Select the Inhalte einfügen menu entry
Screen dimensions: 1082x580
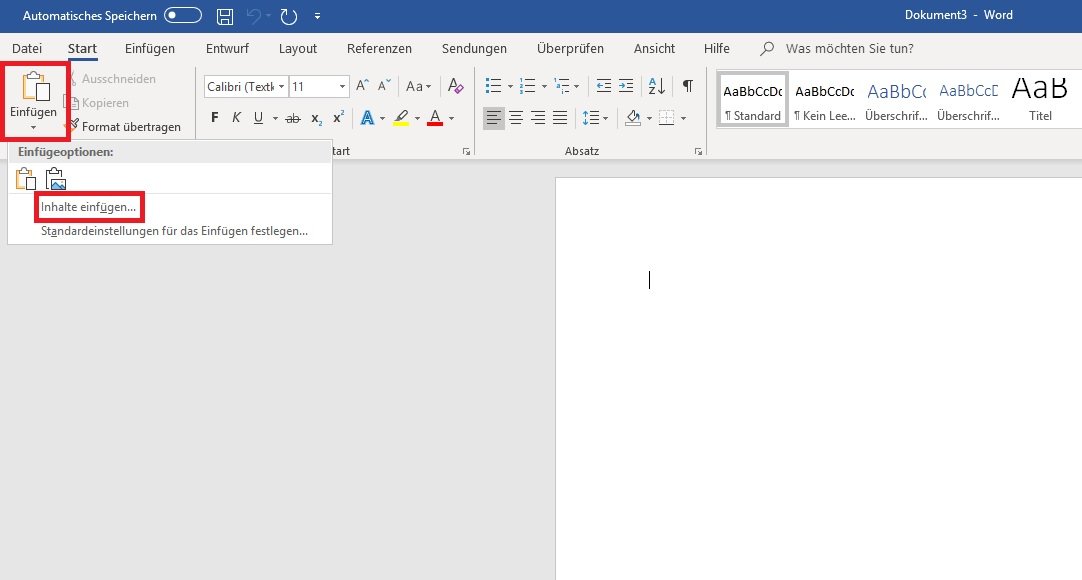pyautogui.click(x=89, y=207)
